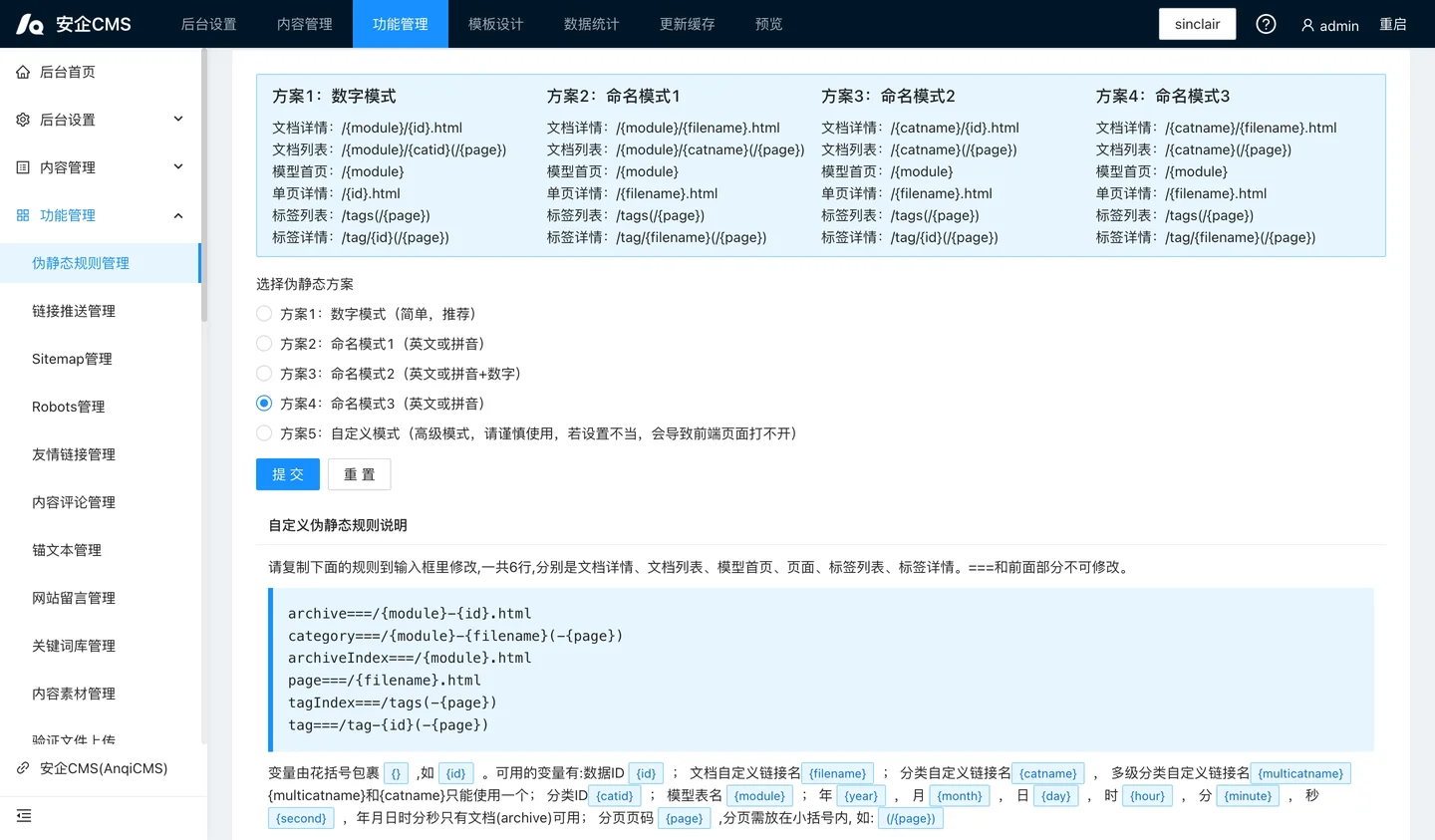
Task: Expand the 内容管理 sidebar chevron
Action: [178, 167]
